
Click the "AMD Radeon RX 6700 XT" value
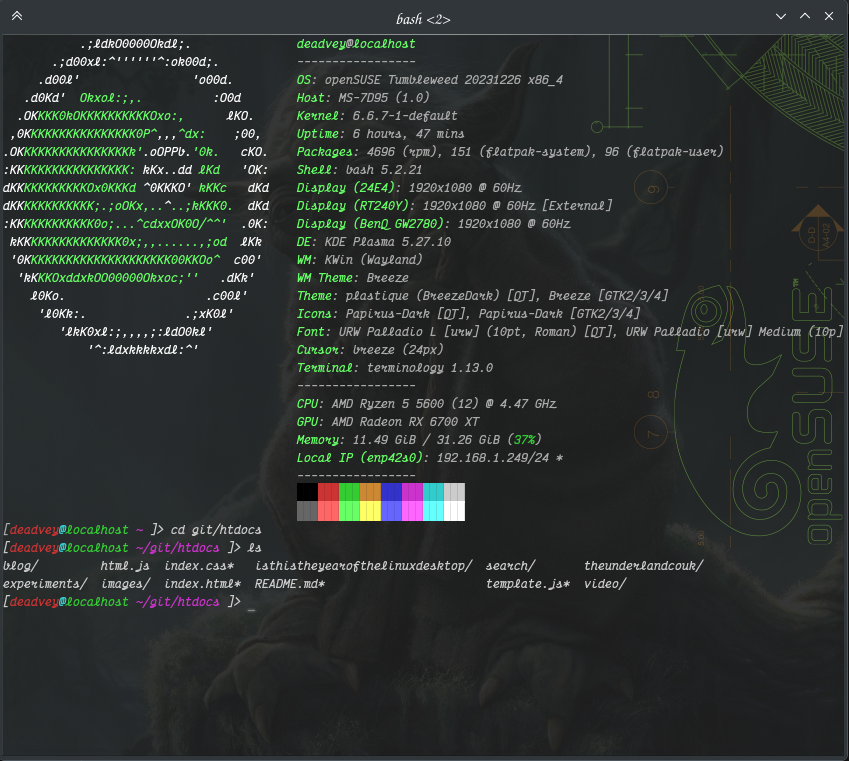tap(405, 422)
